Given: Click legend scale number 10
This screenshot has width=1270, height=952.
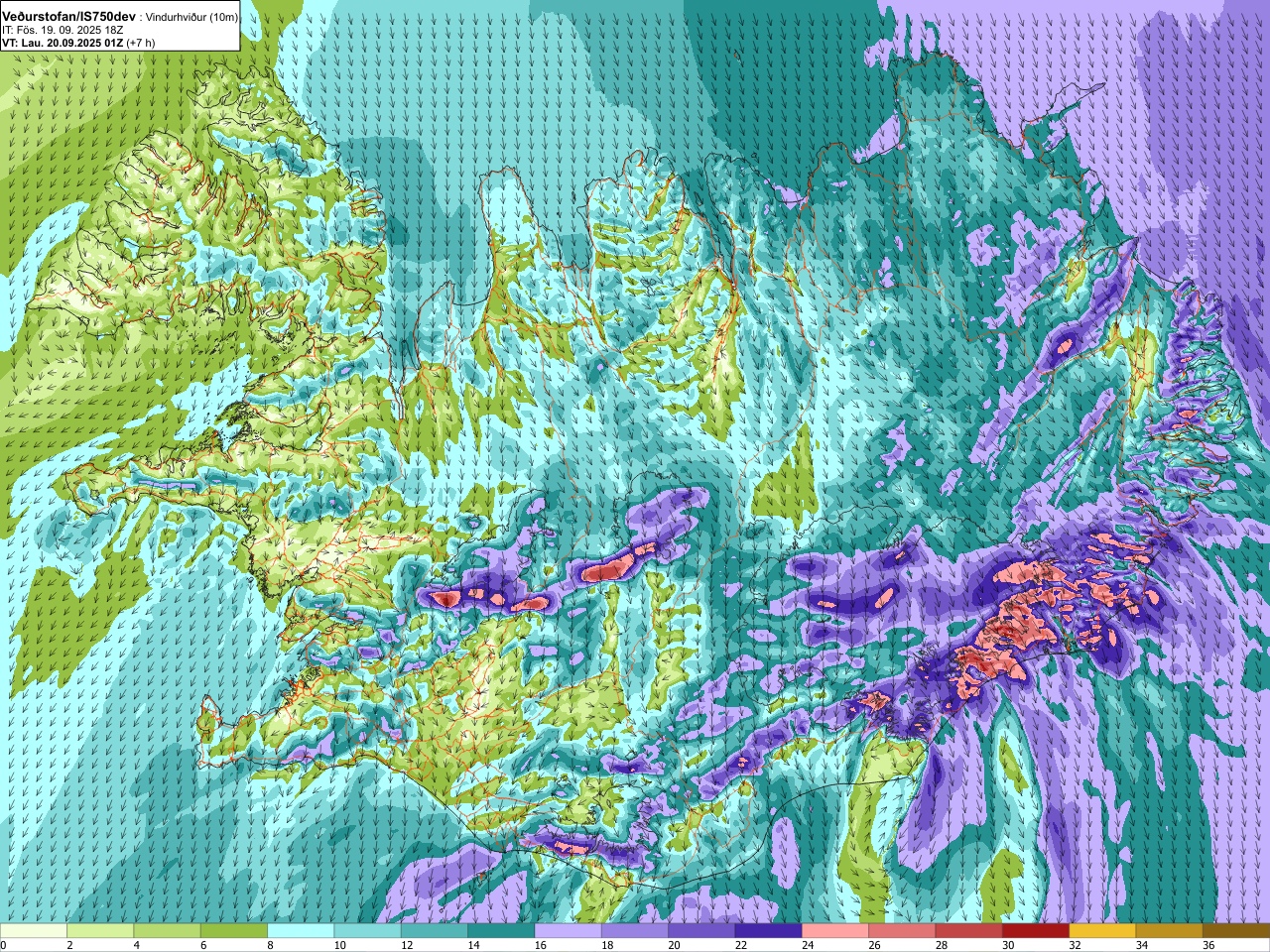Looking at the screenshot, I should [x=339, y=945].
